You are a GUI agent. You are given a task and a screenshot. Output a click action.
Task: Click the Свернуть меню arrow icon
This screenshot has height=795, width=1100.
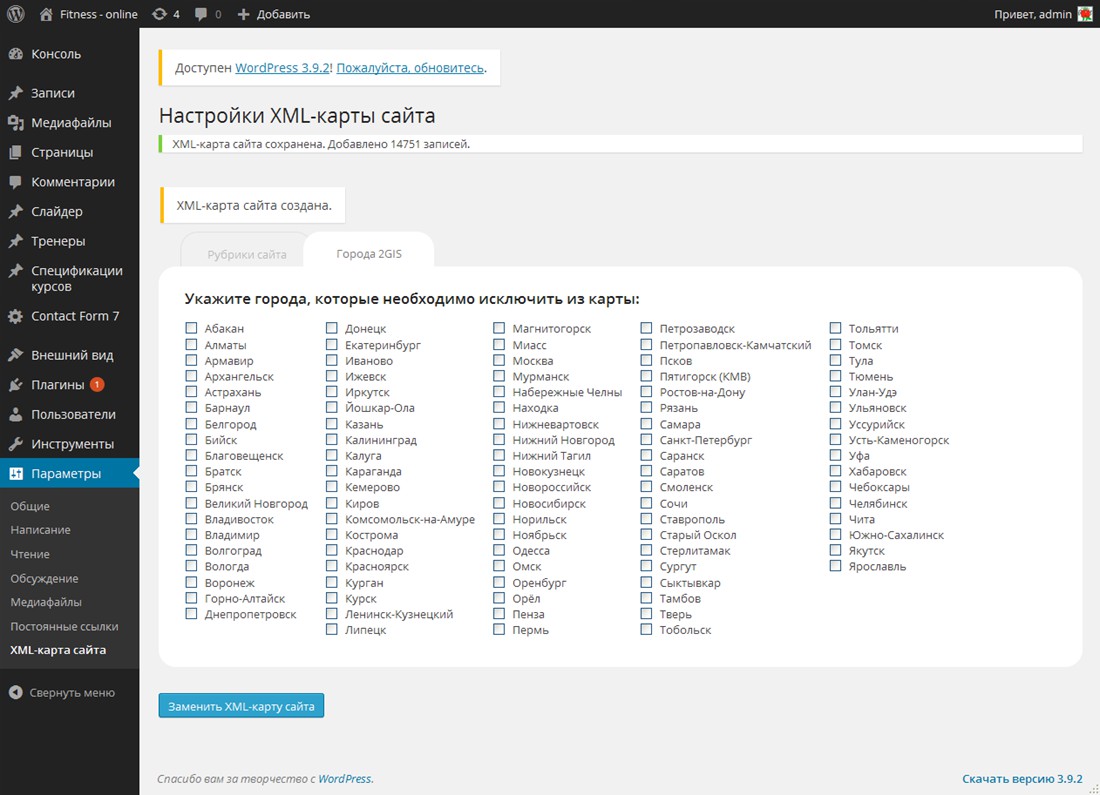pos(15,693)
